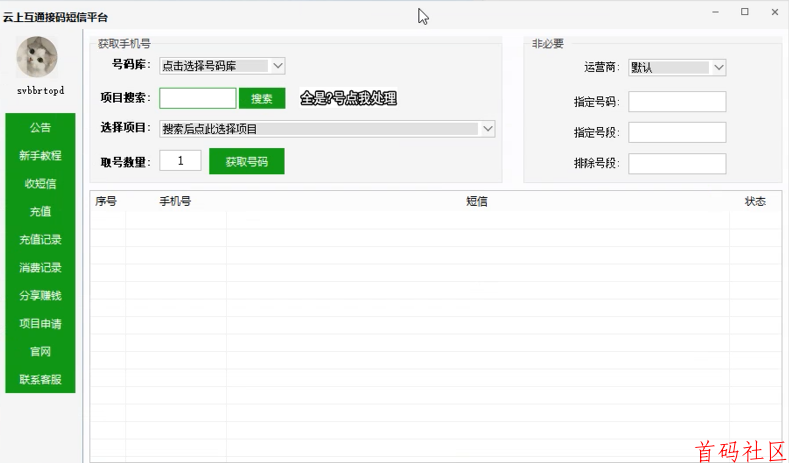Screen dimensions: 789x463
Task: View 充值记录 in sidebar
Action: [x=40, y=240]
